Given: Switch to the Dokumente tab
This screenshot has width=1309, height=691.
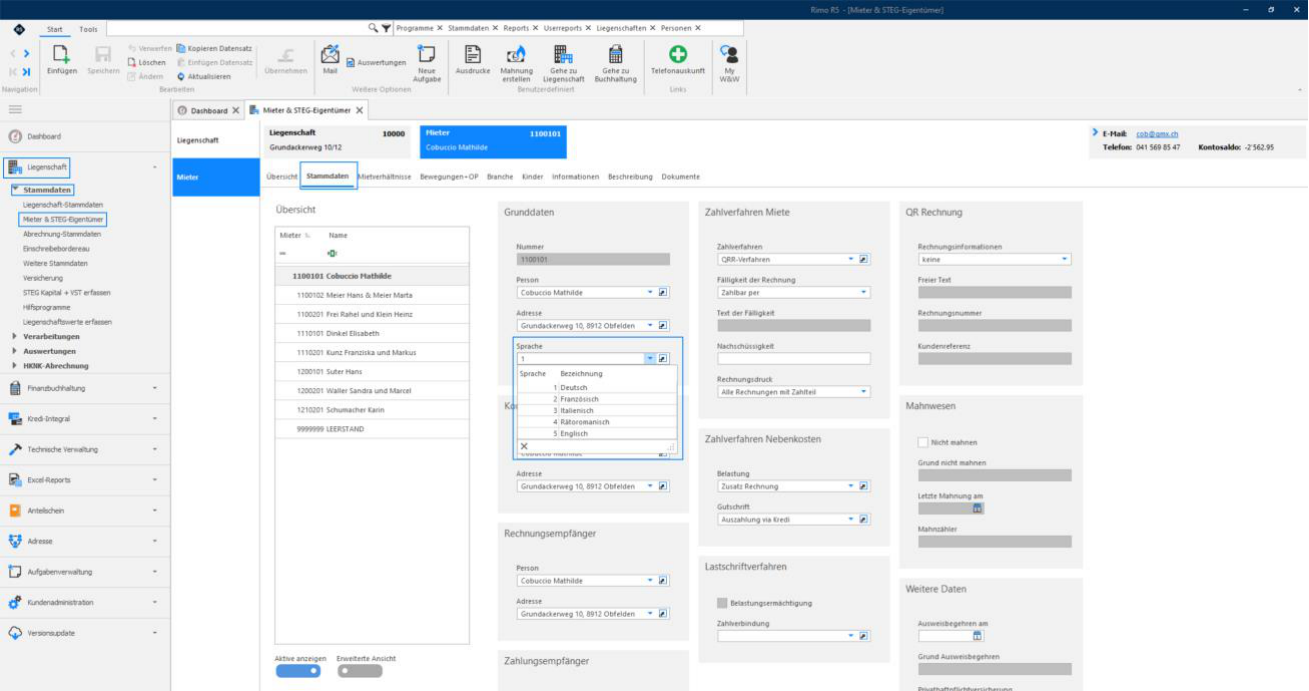Looking at the screenshot, I should pyautogui.click(x=681, y=177).
